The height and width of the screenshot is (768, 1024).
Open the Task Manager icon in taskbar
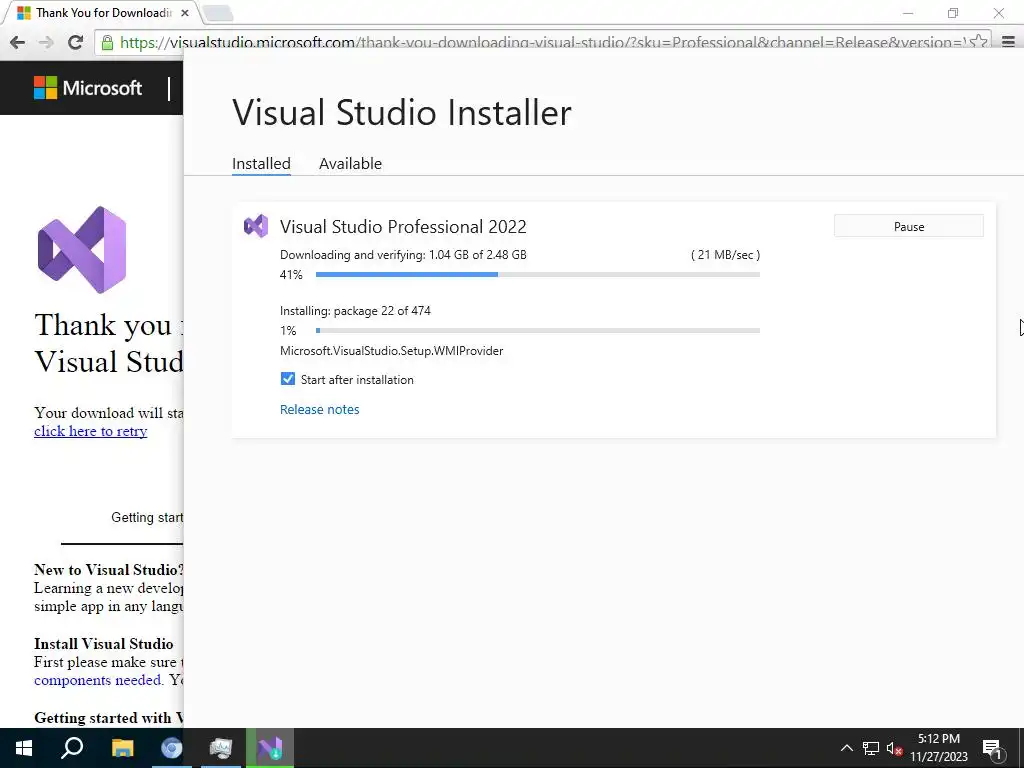coord(221,748)
